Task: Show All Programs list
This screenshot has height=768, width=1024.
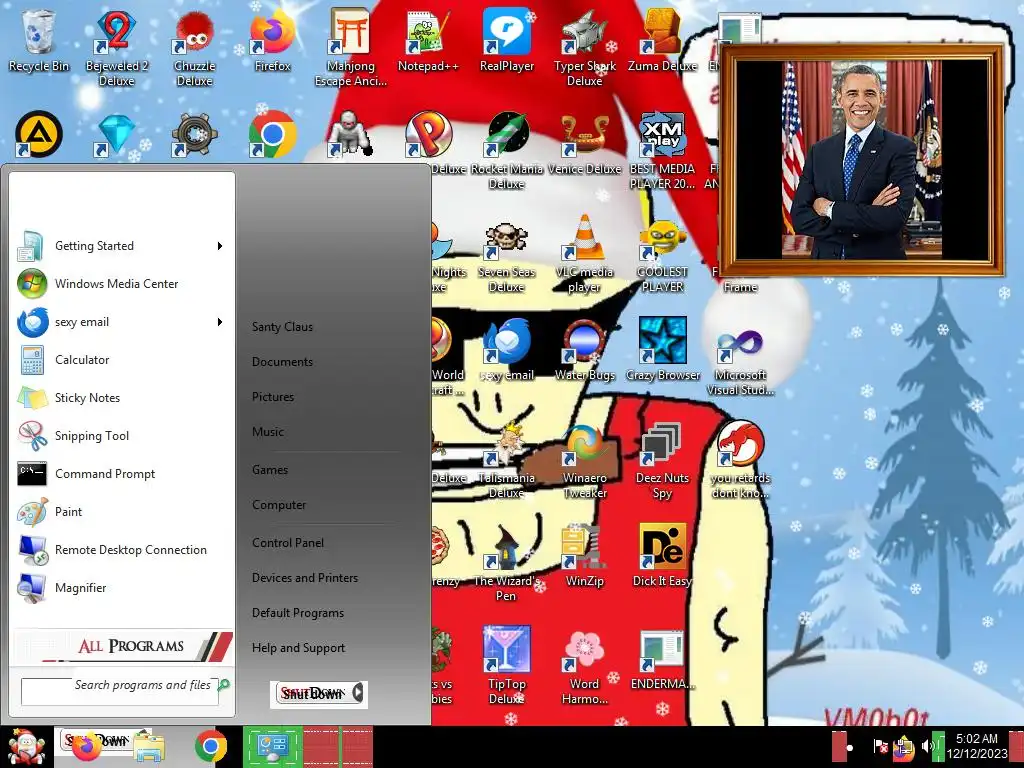Action: point(123,646)
